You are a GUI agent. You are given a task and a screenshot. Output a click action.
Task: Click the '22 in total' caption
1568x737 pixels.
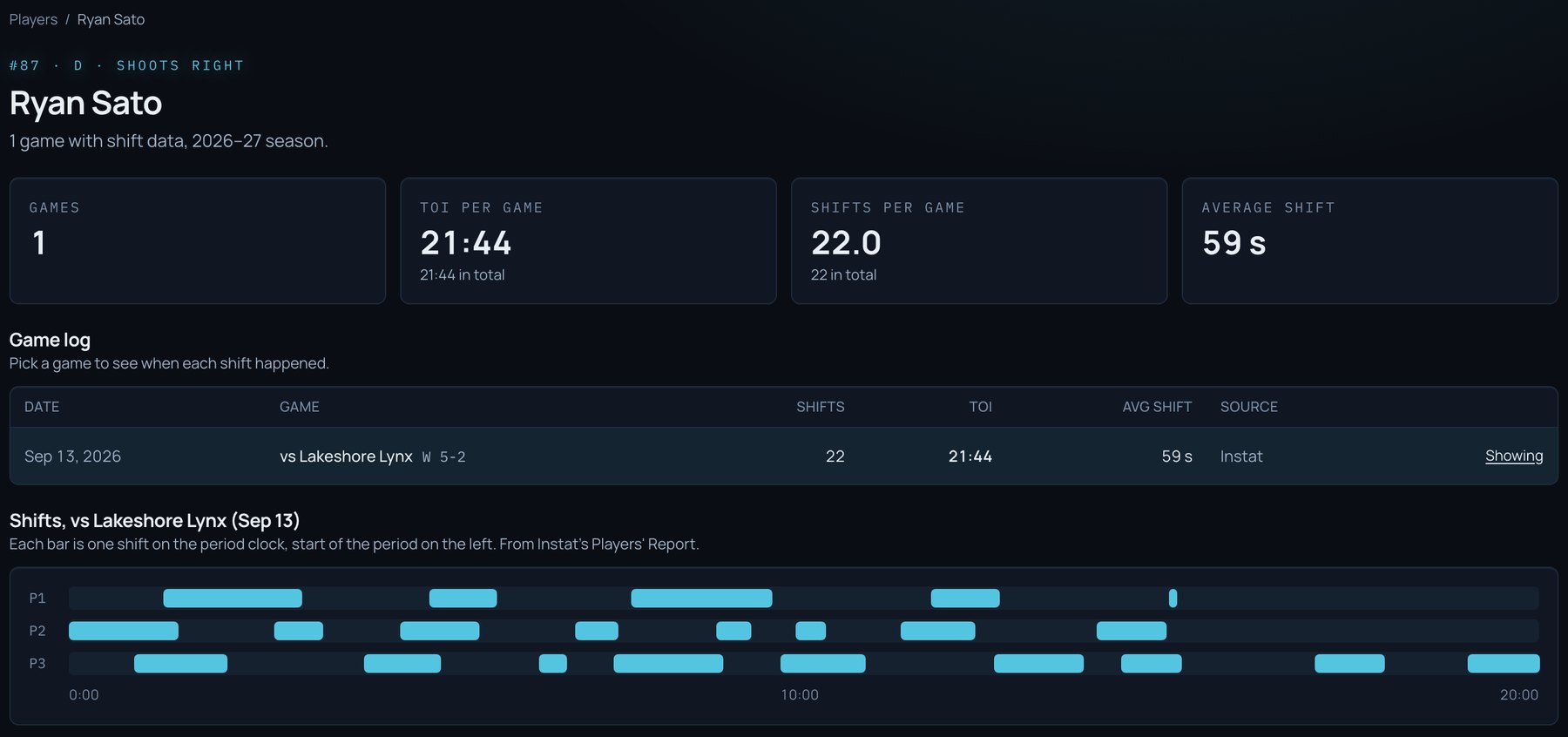843,274
